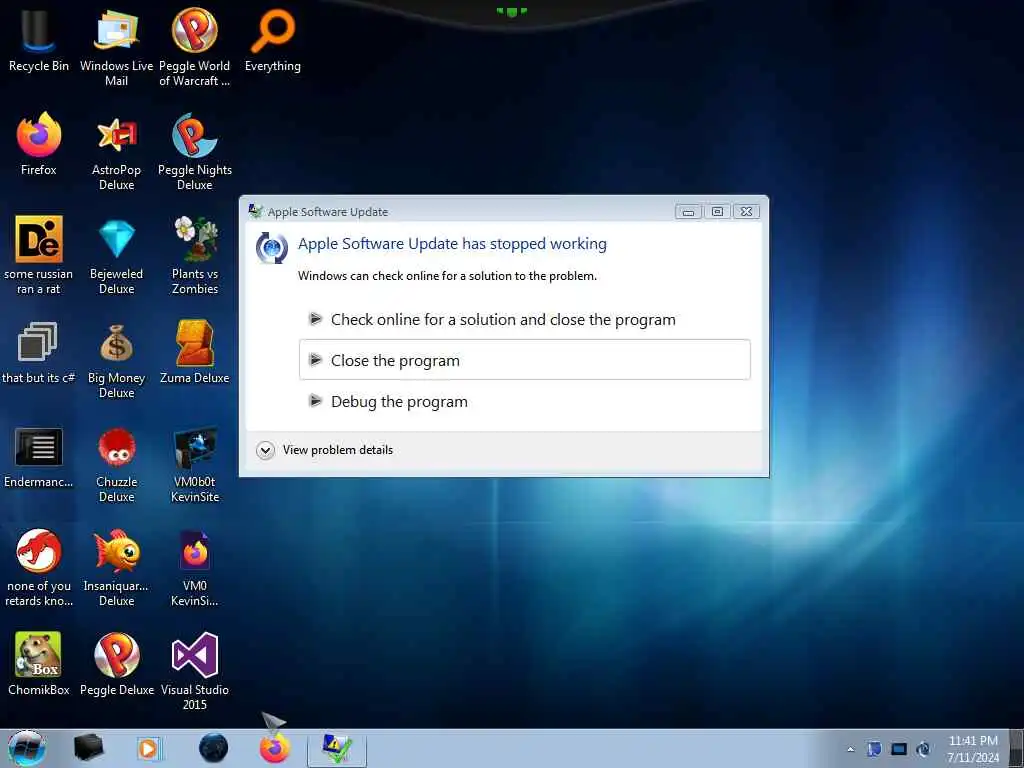Image resolution: width=1024 pixels, height=768 pixels.
Task: Click the green connection indicator at top
Action: click(x=511, y=11)
